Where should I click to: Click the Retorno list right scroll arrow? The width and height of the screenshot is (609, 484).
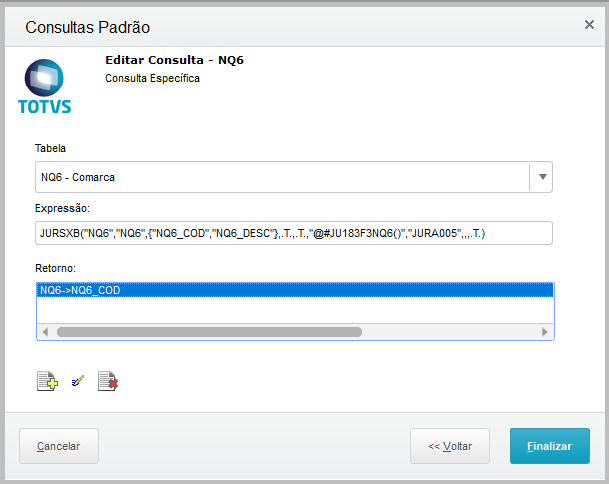point(545,331)
